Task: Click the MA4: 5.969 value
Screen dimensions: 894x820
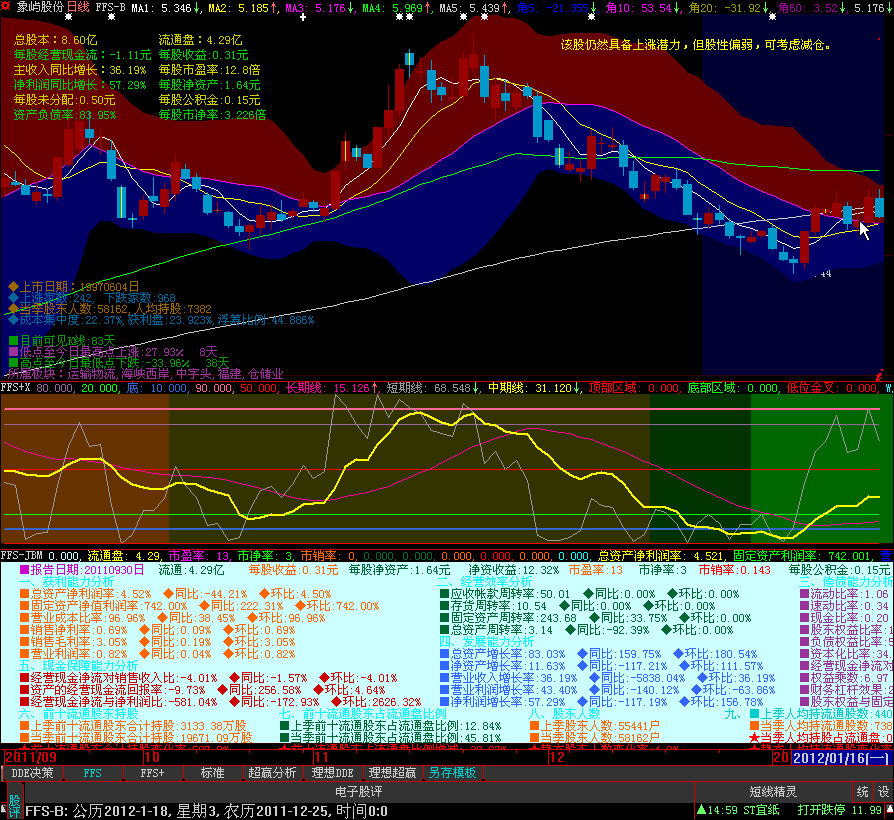Action: [x=397, y=8]
